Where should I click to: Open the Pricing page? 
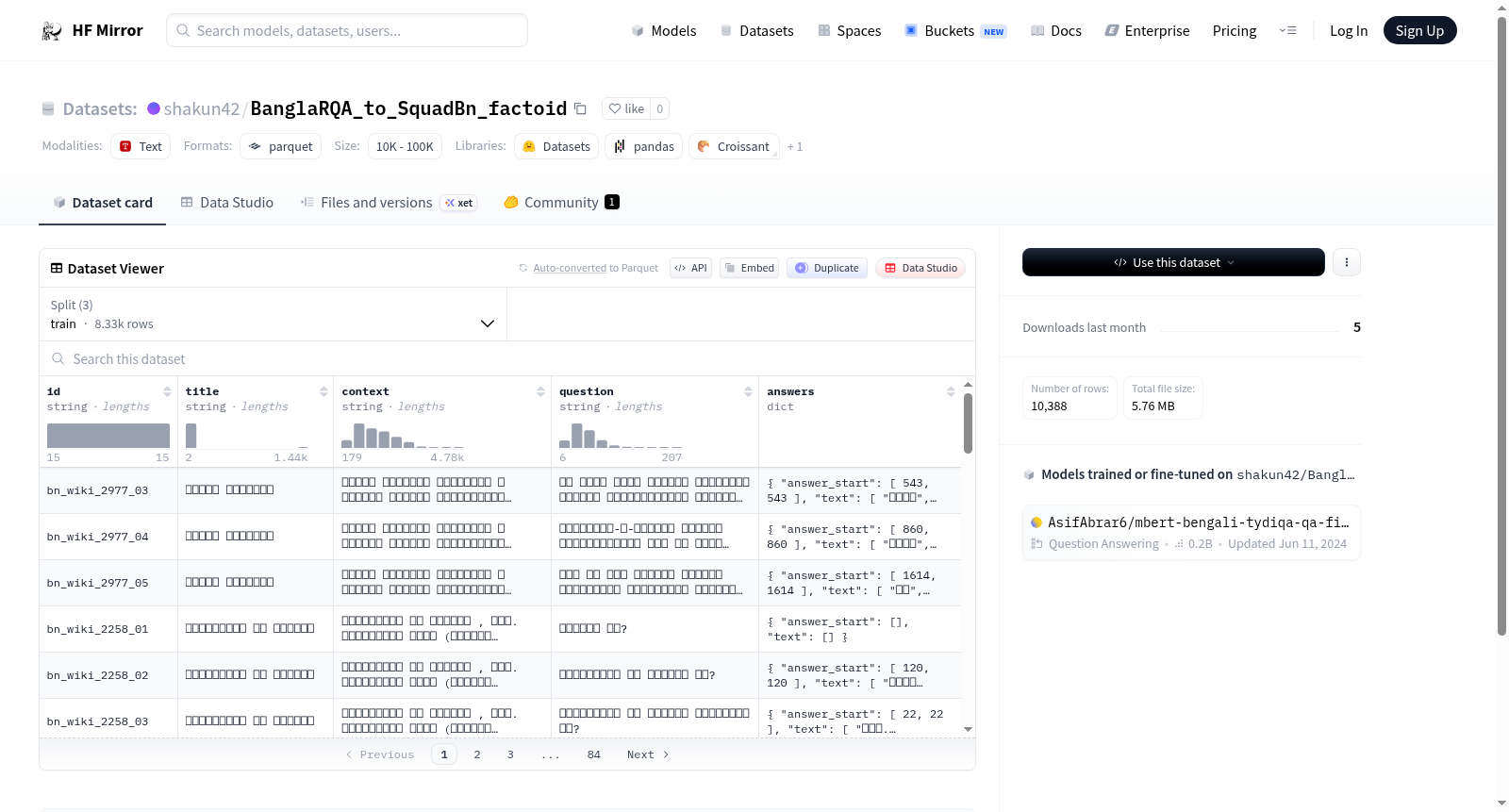coord(1235,31)
